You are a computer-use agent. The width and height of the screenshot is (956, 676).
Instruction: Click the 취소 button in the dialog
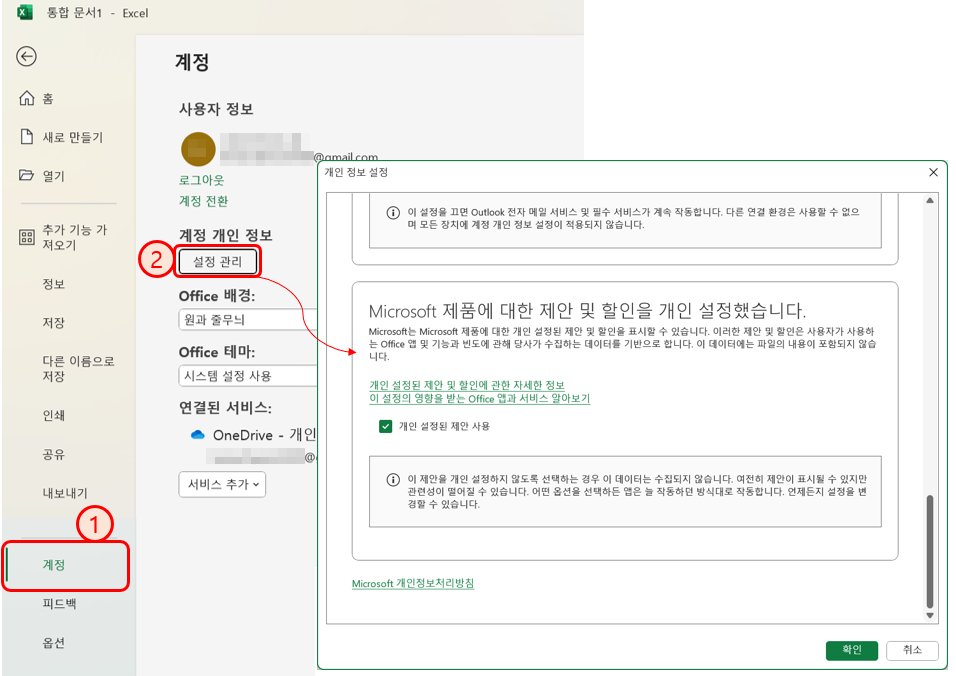point(912,650)
